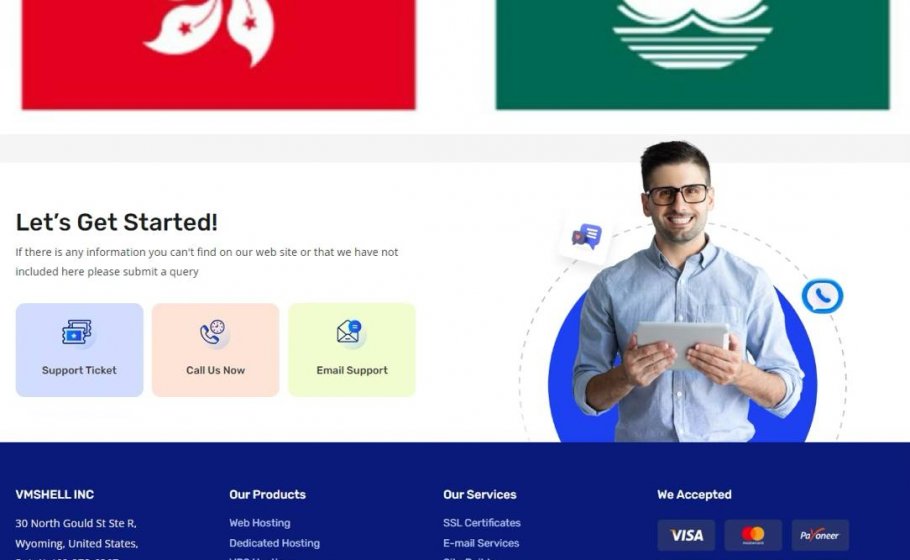Image resolution: width=910 pixels, height=560 pixels.
Task: Click the blue phone bubble icon
Action: (822, 296)
